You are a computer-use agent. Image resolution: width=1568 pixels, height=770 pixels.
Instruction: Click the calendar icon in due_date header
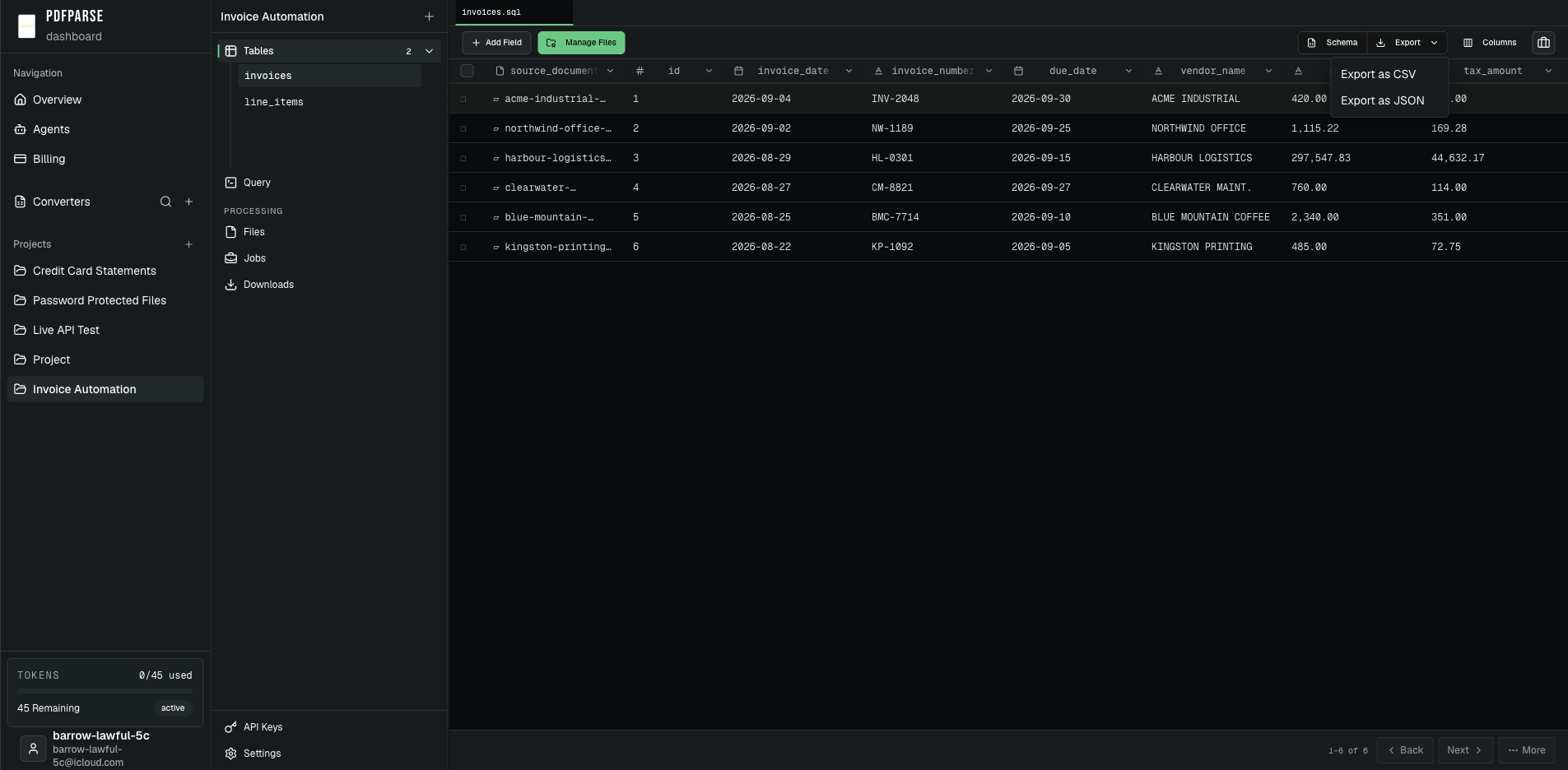click(x=1018, y=71)
